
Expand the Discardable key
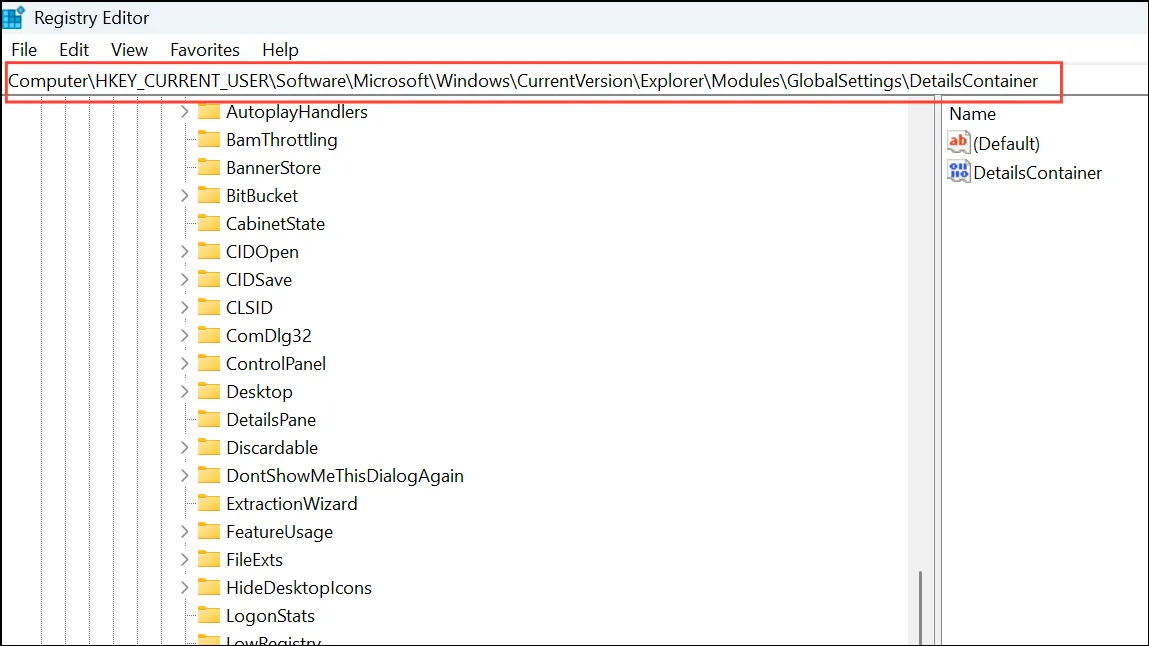(185, 448)
